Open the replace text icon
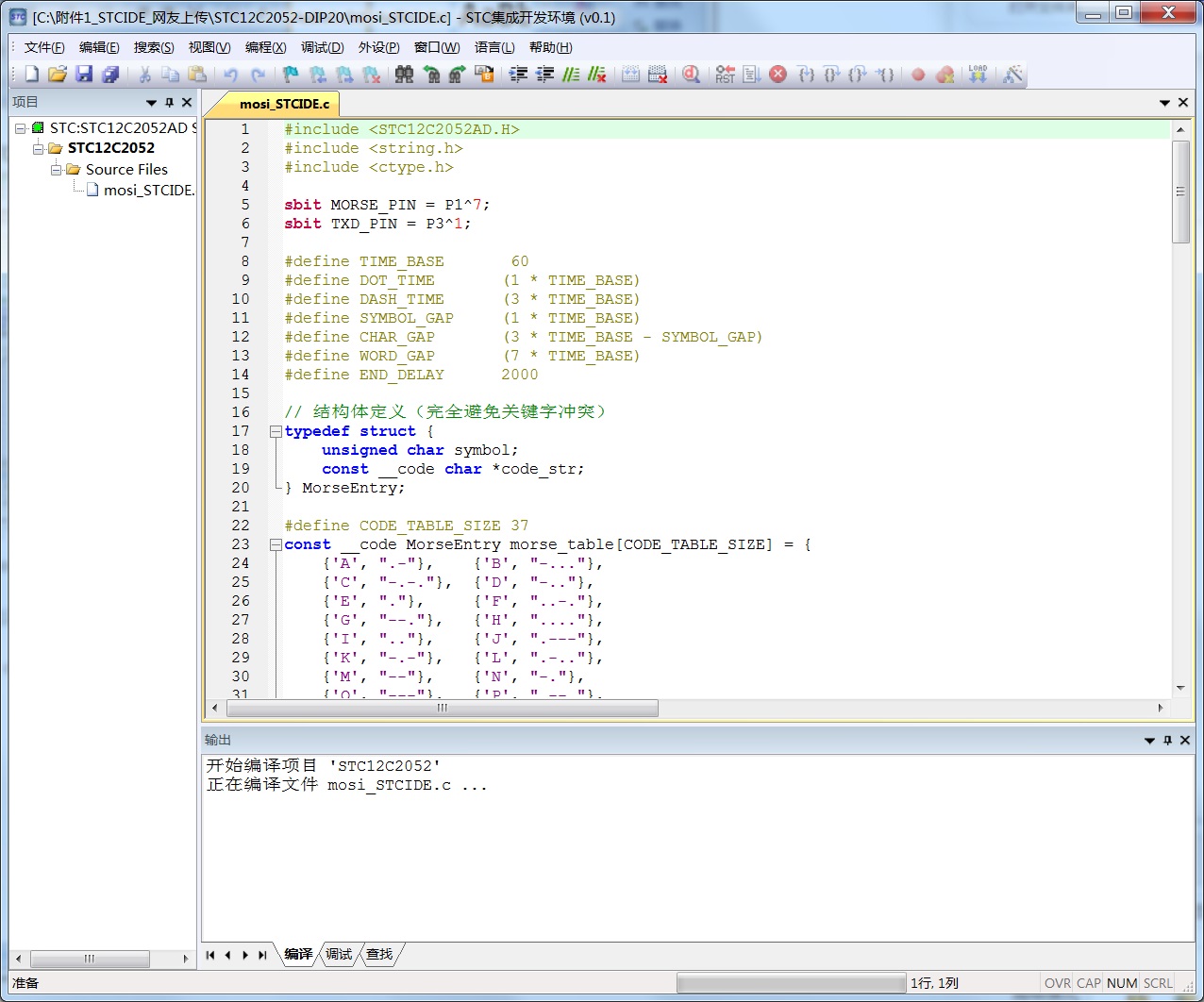Viewport: 1204px width, 1002px height. [484, 75]
